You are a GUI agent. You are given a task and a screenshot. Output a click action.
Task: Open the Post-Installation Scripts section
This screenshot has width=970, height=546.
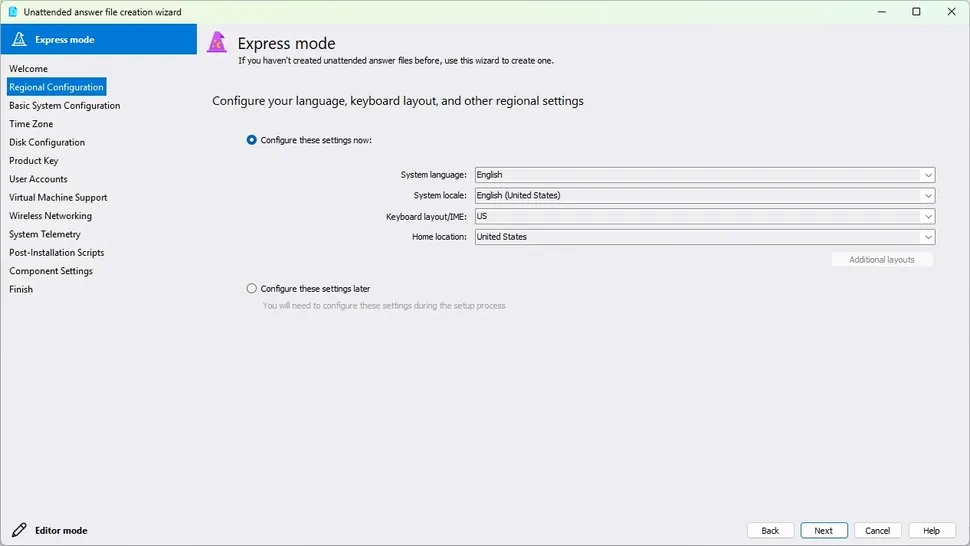point(56,253)
